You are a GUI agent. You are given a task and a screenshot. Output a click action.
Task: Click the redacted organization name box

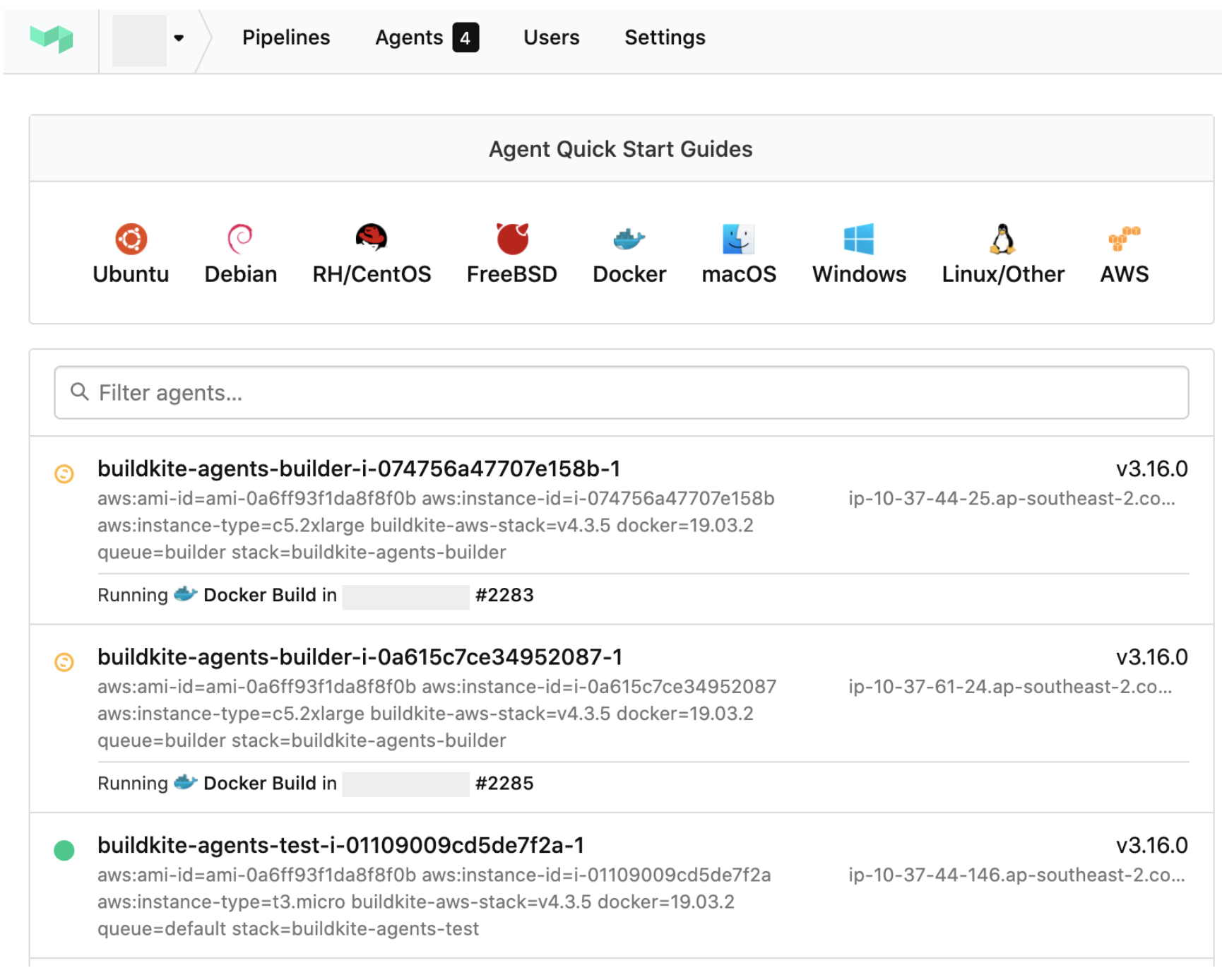(140, 42)
